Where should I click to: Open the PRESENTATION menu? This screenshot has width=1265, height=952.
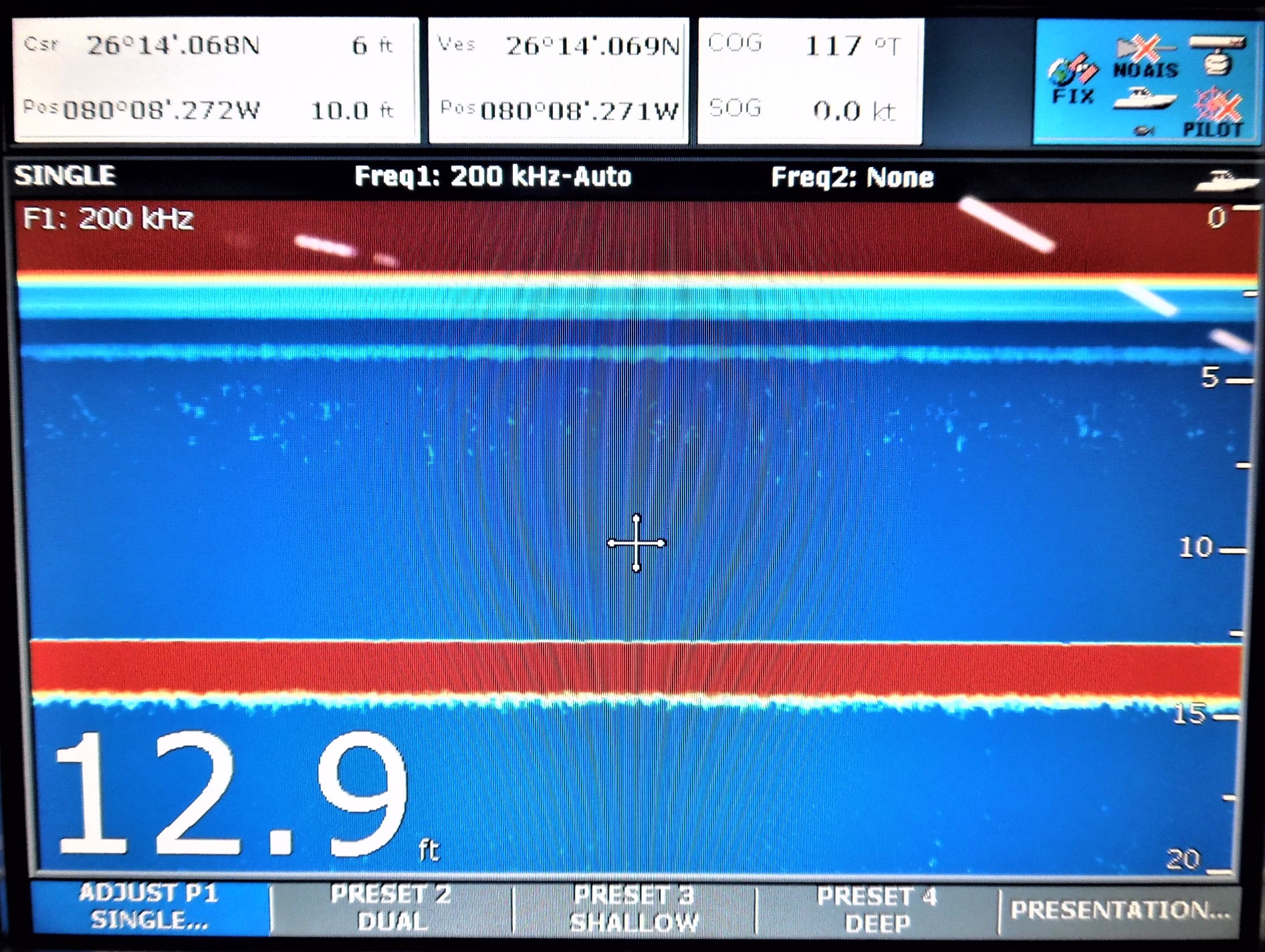[x=1119, y=910]
